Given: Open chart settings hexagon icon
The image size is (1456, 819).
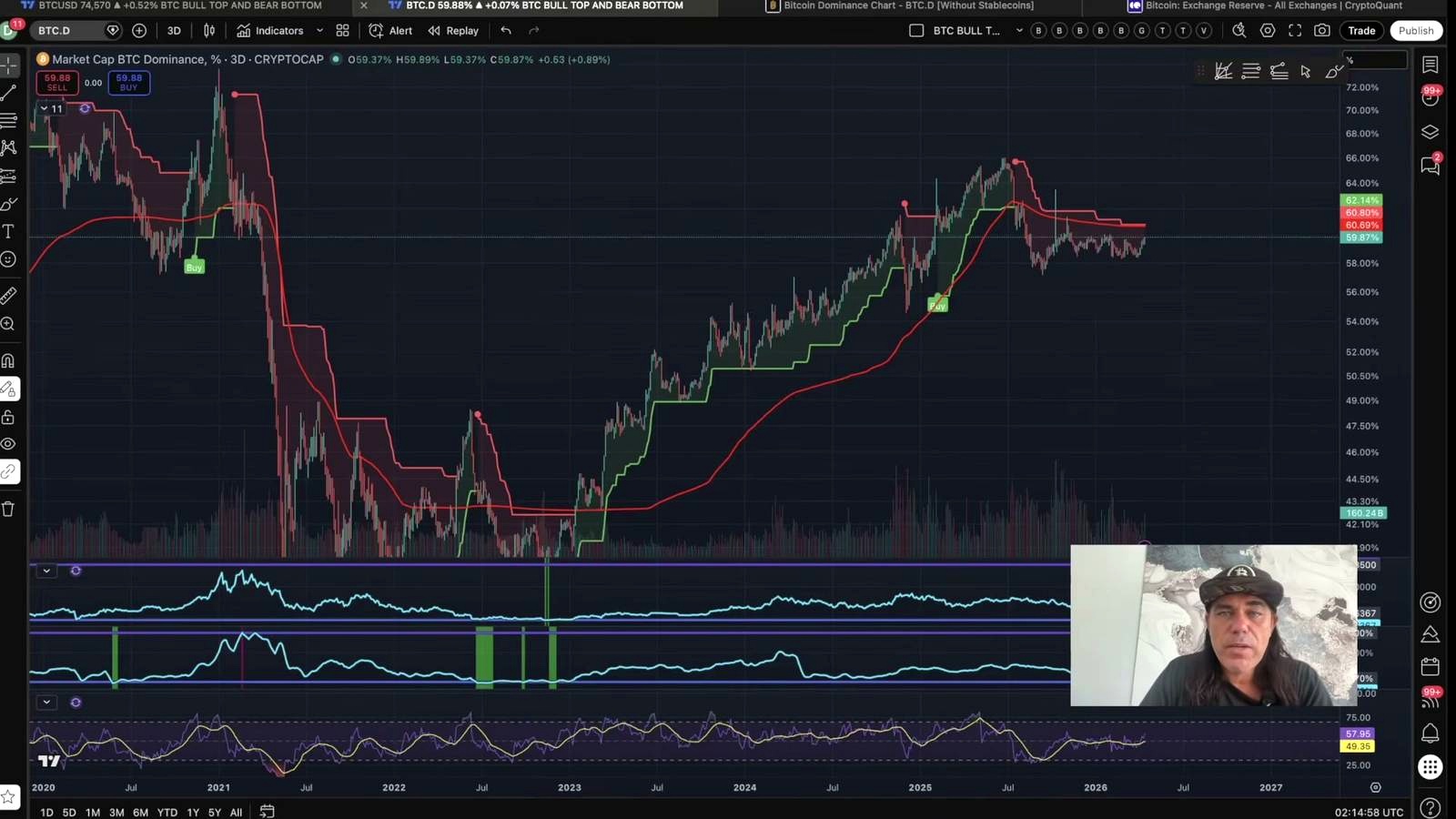Looking at the screenshot, I should (1268, 30).
